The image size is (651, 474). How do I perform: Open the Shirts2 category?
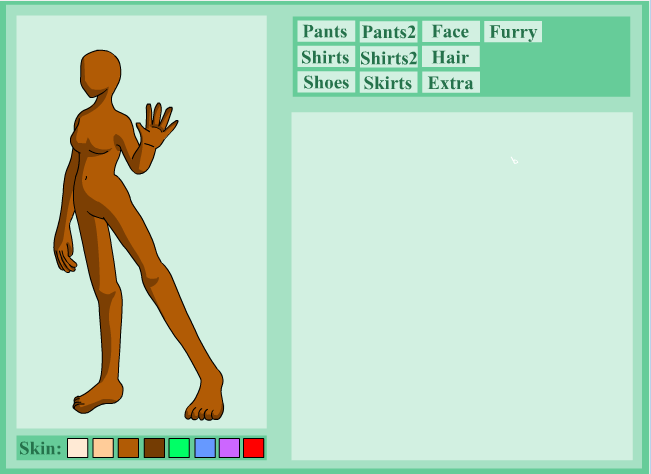tap(388, 57)
